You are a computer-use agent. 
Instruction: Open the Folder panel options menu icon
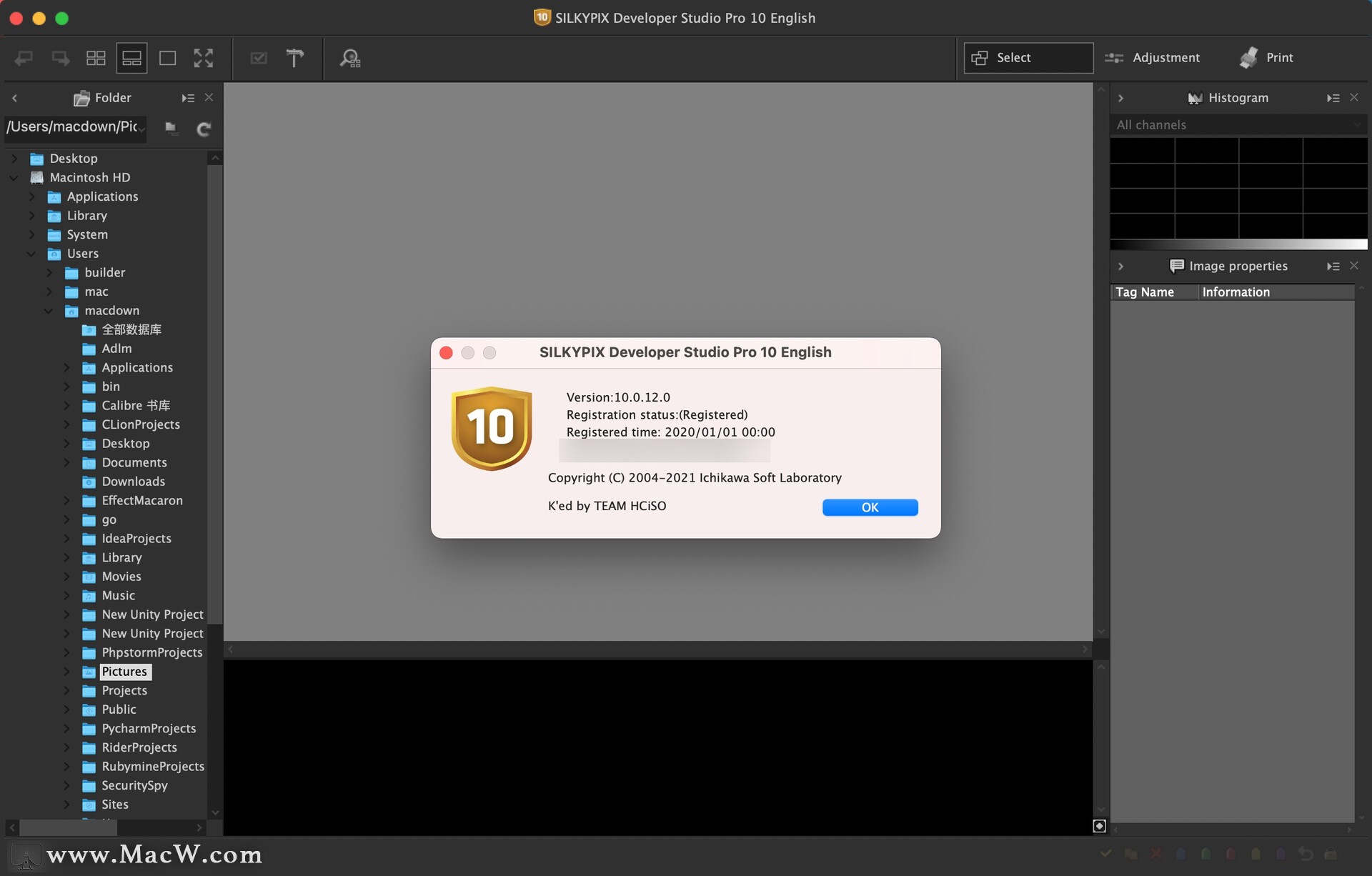pyautogui.click(x=188, y=98)
